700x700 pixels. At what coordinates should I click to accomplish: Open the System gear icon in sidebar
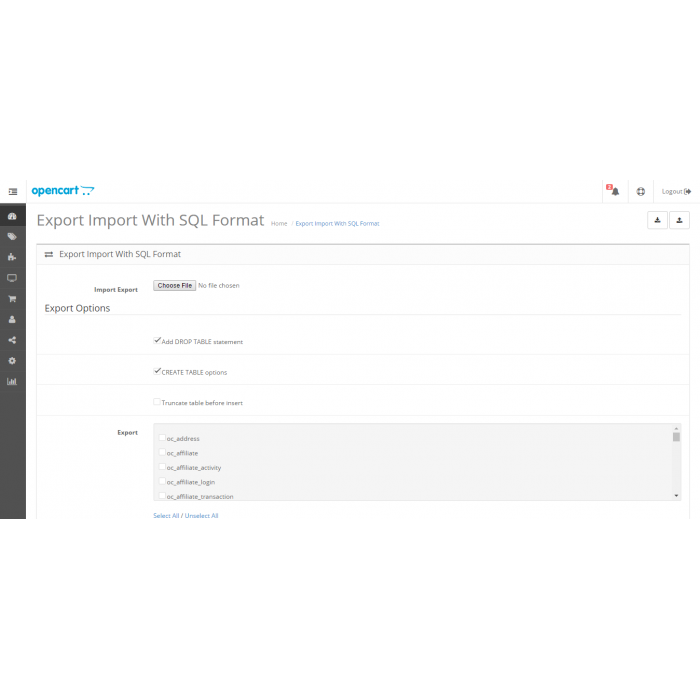[12, 360]
